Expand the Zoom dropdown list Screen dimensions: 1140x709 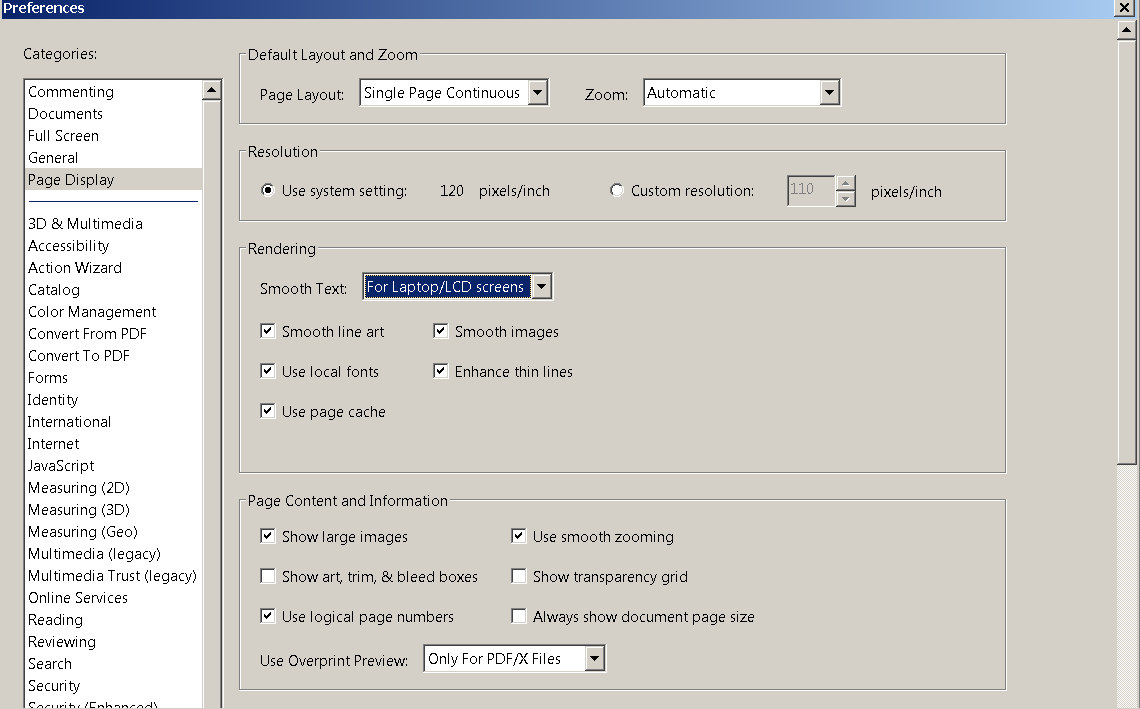829,93
